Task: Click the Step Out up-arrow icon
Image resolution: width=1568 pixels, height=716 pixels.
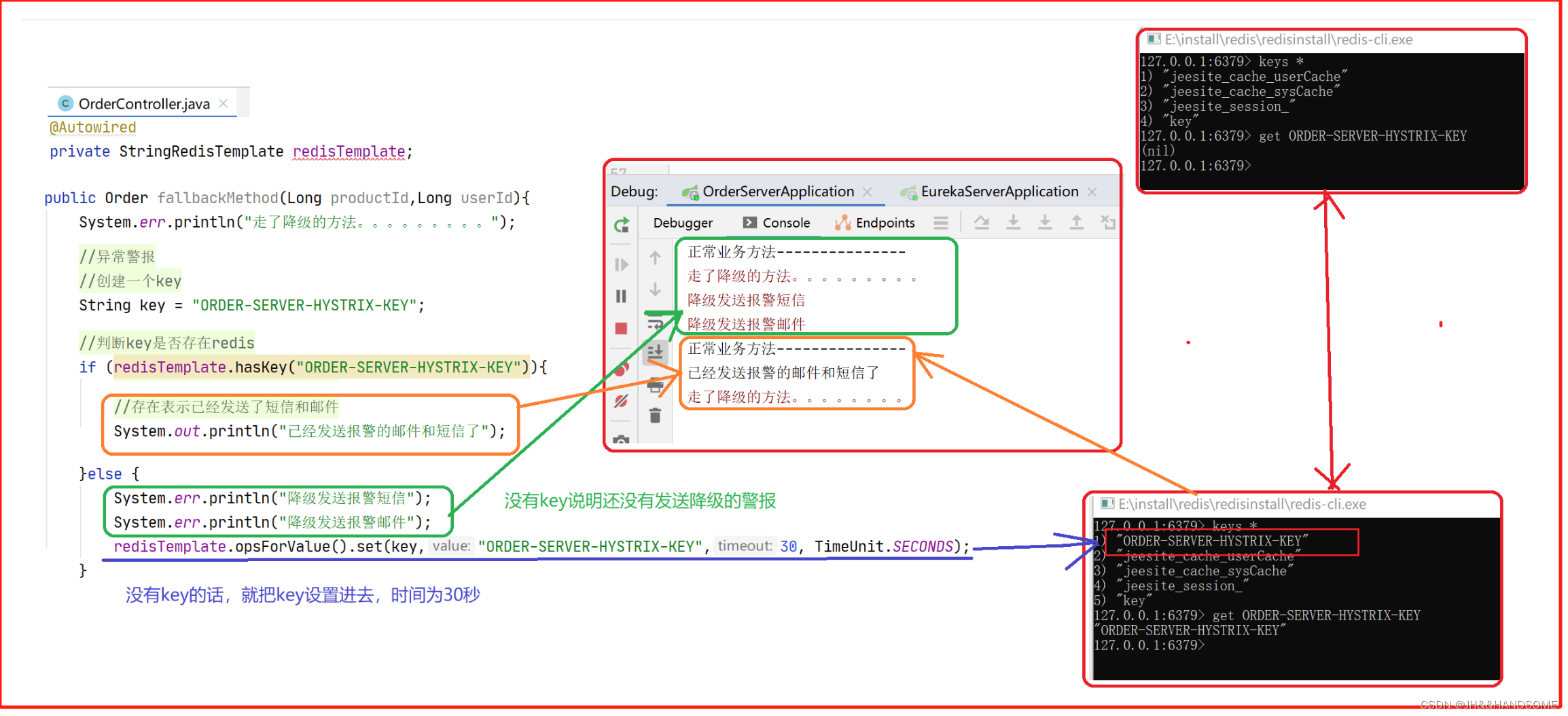Action: click(x=1077, y=223)
